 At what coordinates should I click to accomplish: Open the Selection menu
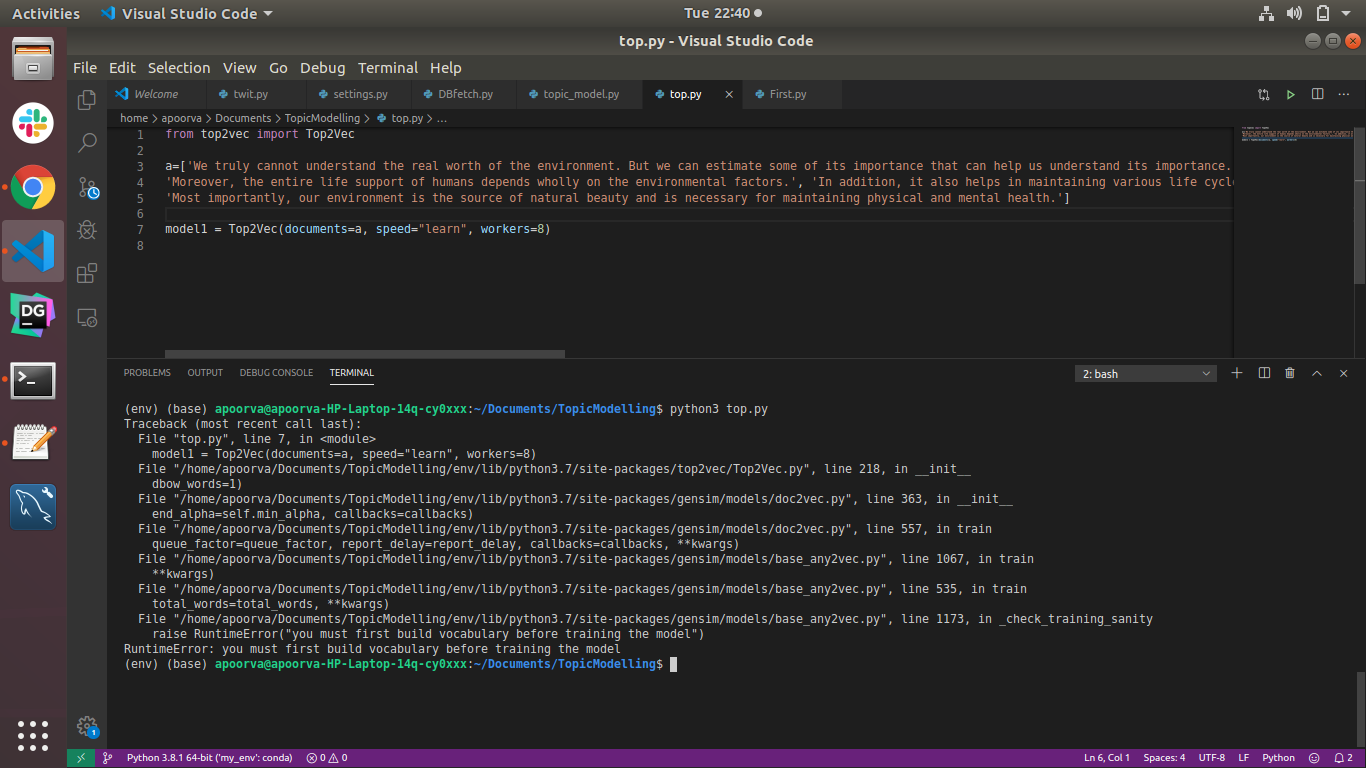pos(179,68)
